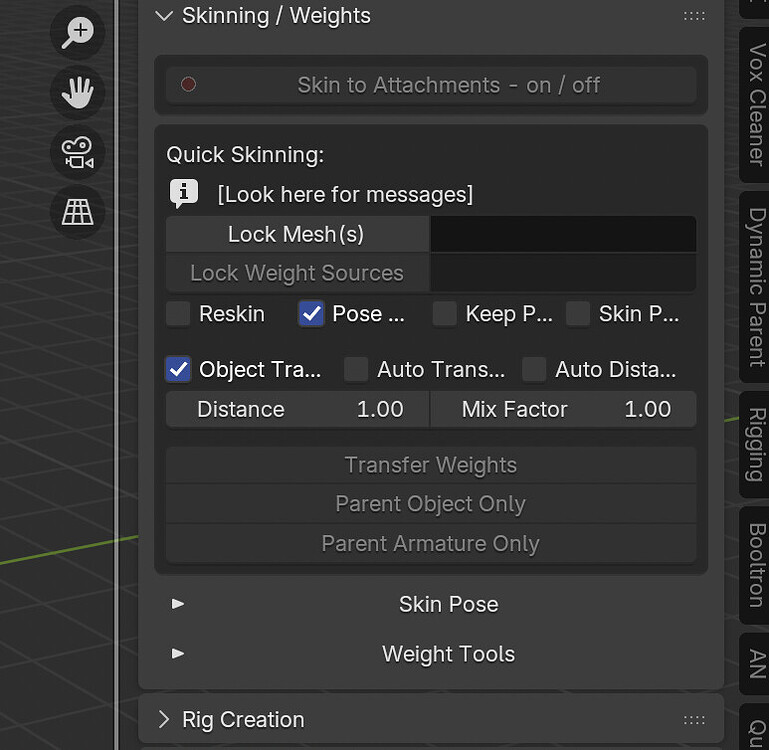Click the Lock Weight Sources button
Viewport: 769px width, 750px height.
coord(298,273)
